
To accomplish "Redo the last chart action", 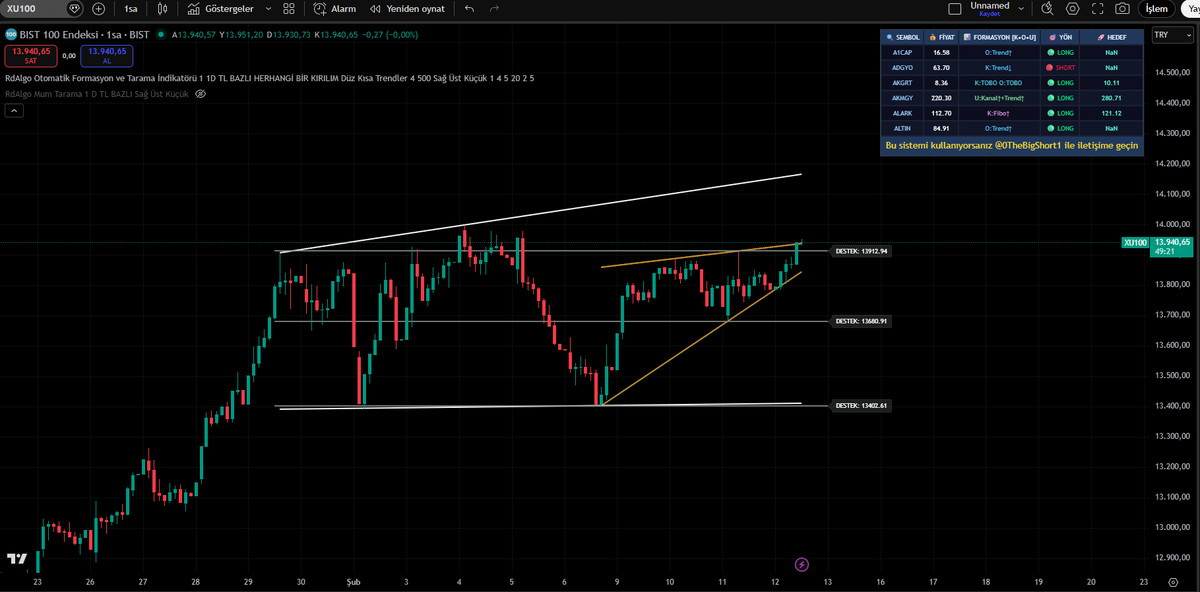I will tap(494, 8).
